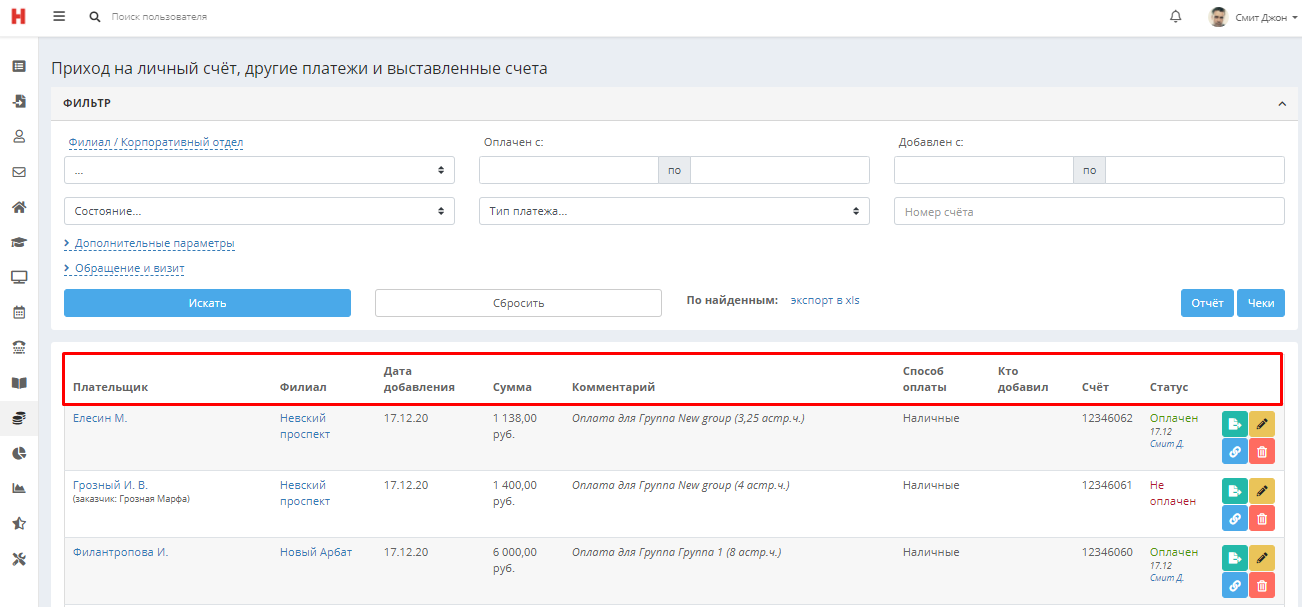Open sidebar monitor icon

(18, 277)
